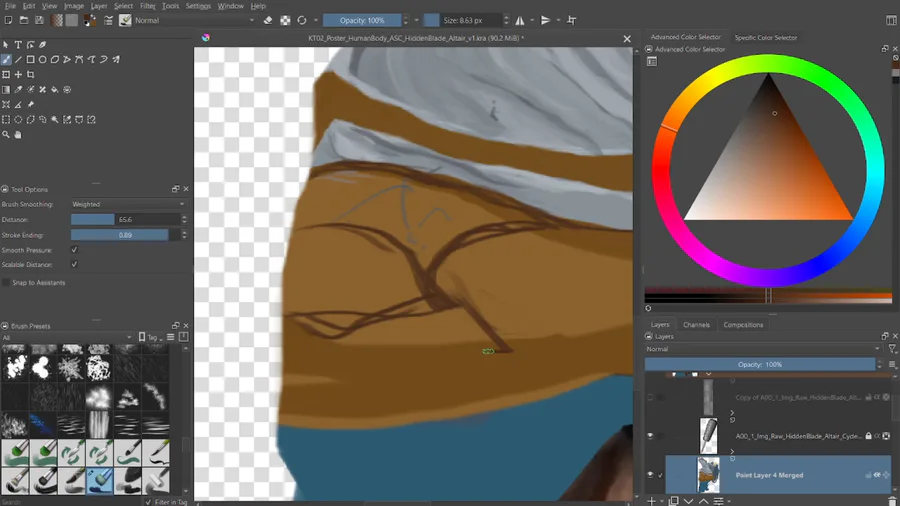The image size is (900, 506).
Task: Open the brush presets All tag dropdown
Action: pos(67,337)
